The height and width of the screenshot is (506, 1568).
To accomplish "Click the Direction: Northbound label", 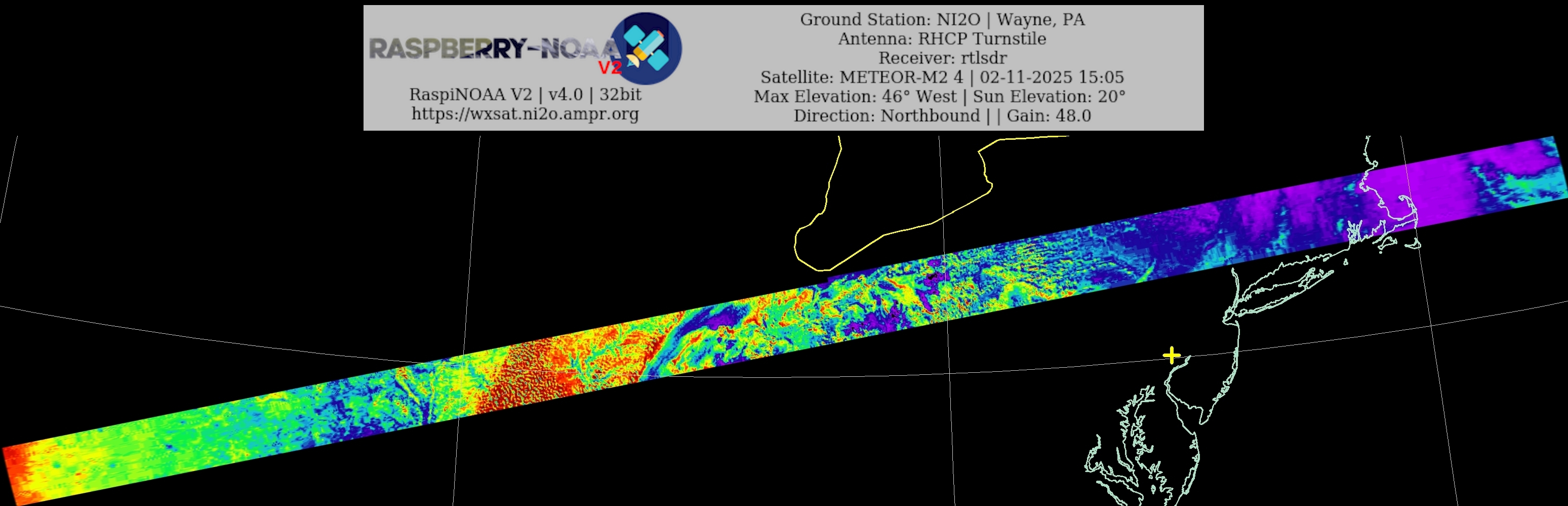I will pos(886,115).
